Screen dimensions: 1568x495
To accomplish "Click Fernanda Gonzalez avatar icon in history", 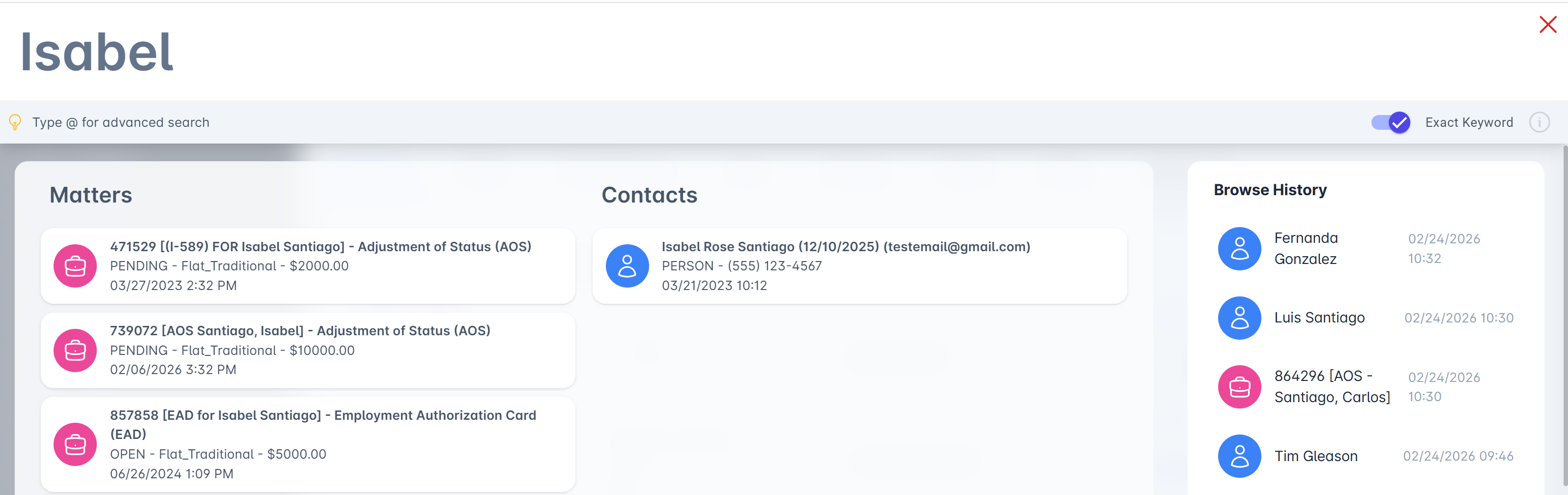I will [1239, 248].
